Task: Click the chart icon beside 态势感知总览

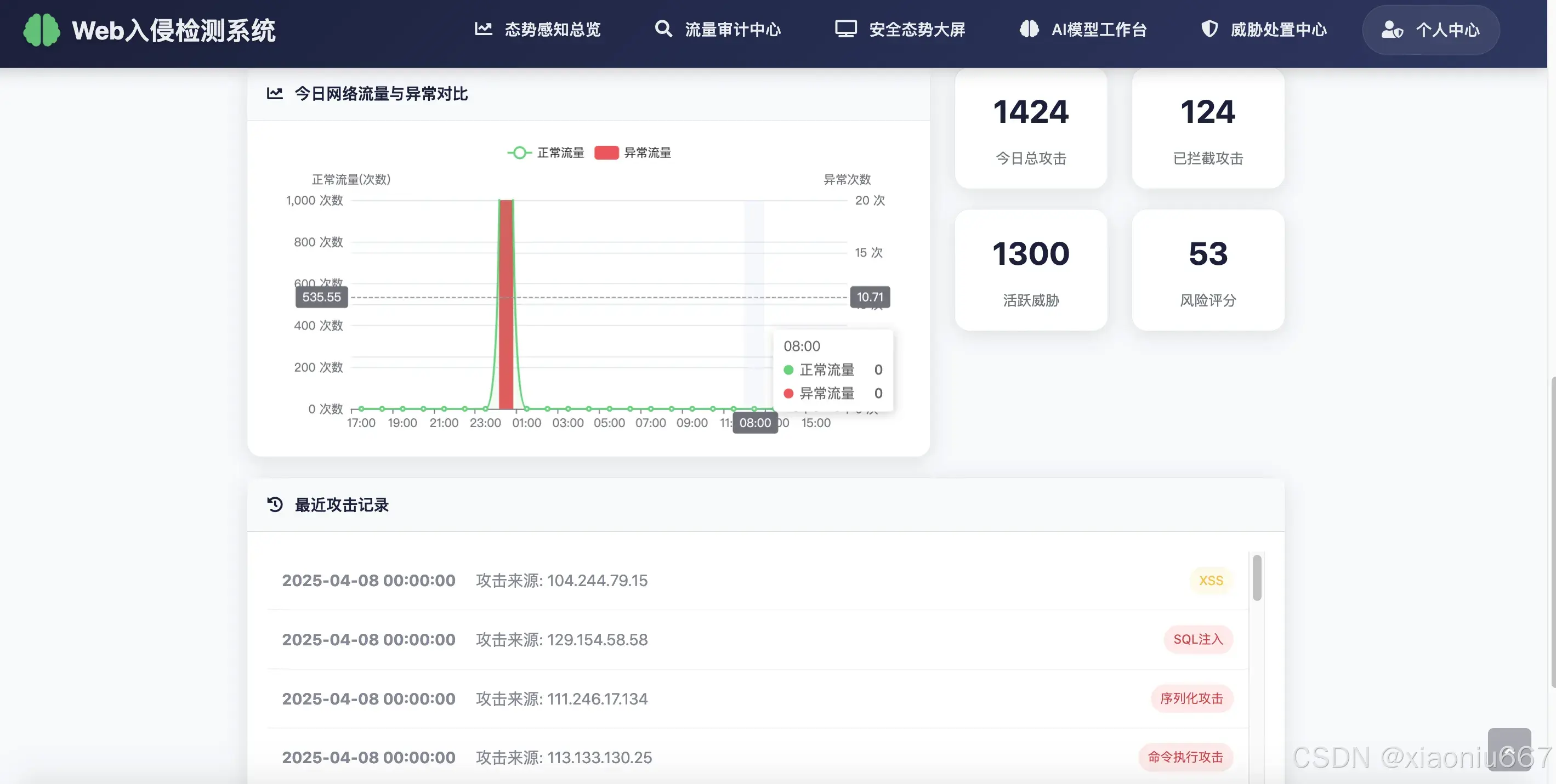Action: (x=483, y=29)
